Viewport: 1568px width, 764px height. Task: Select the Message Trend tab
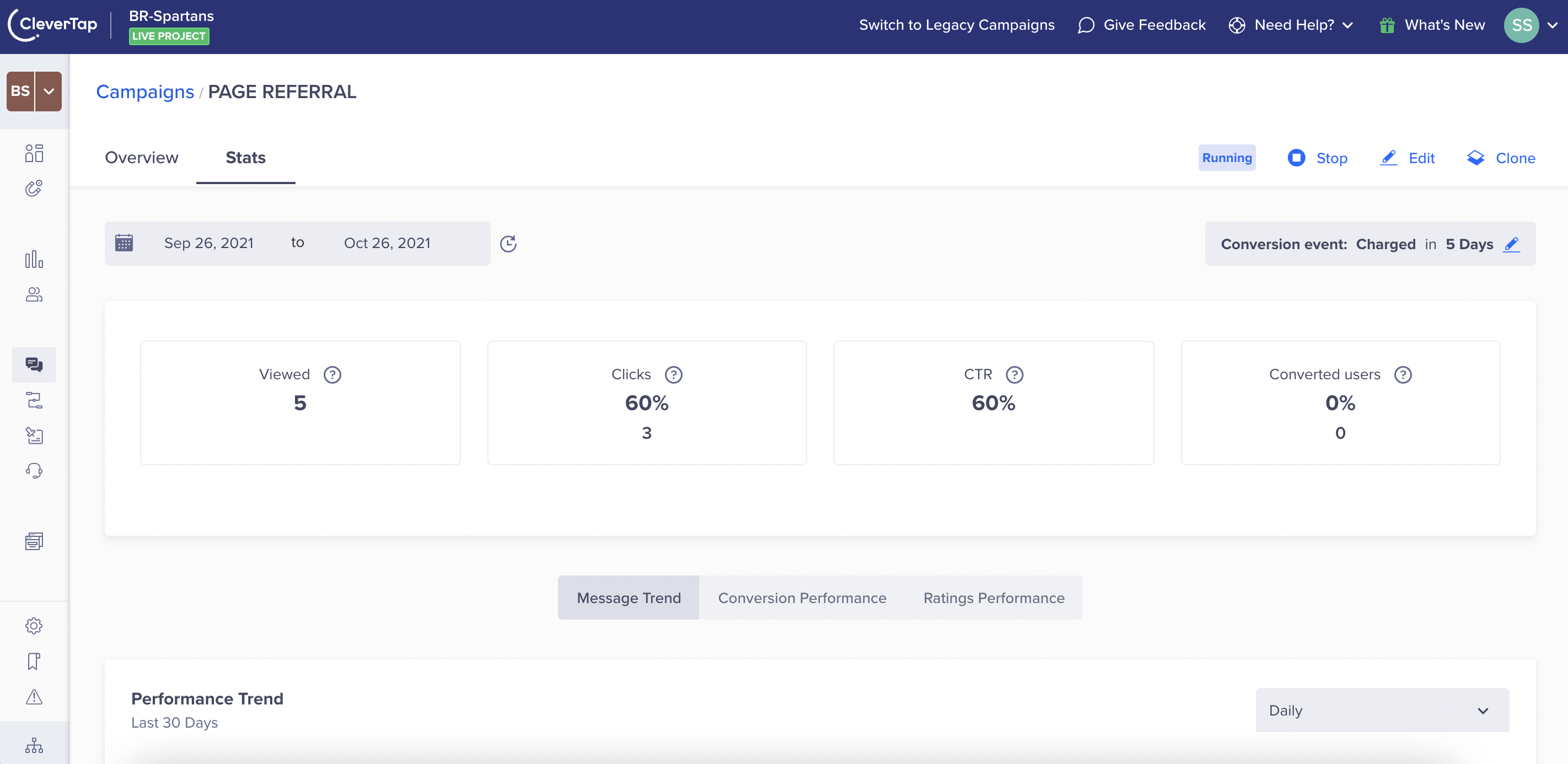[x=629, y=598]
